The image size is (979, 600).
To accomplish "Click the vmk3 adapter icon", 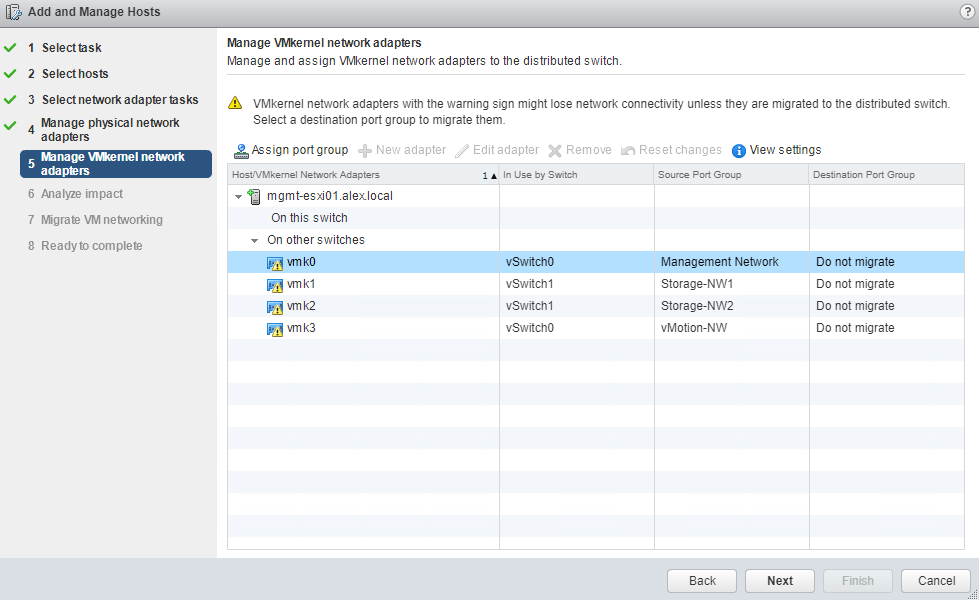I will (275, 329).
